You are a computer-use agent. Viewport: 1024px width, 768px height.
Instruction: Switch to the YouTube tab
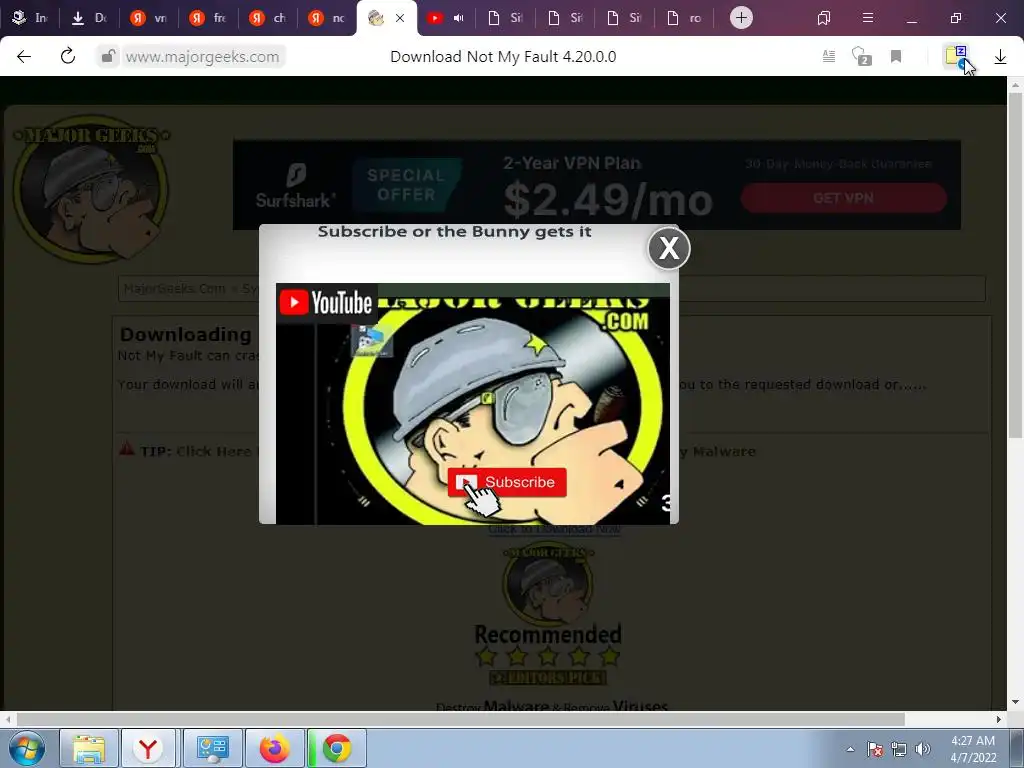pos(434,18)
